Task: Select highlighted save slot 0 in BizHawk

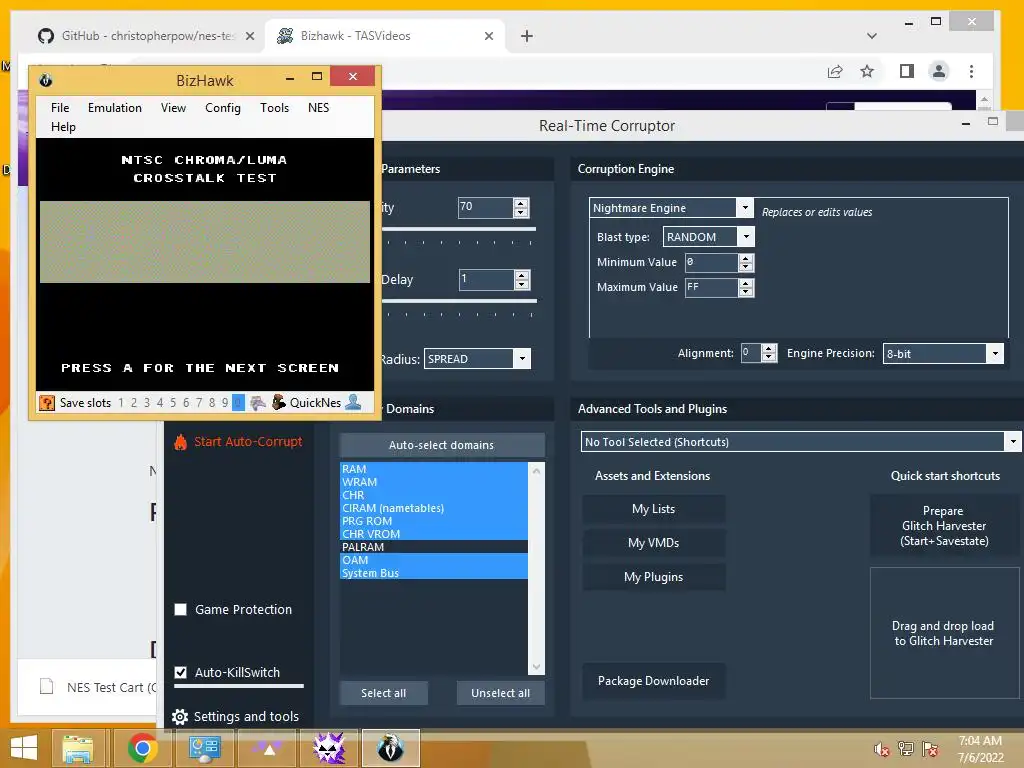Action: tap(238, 402)
